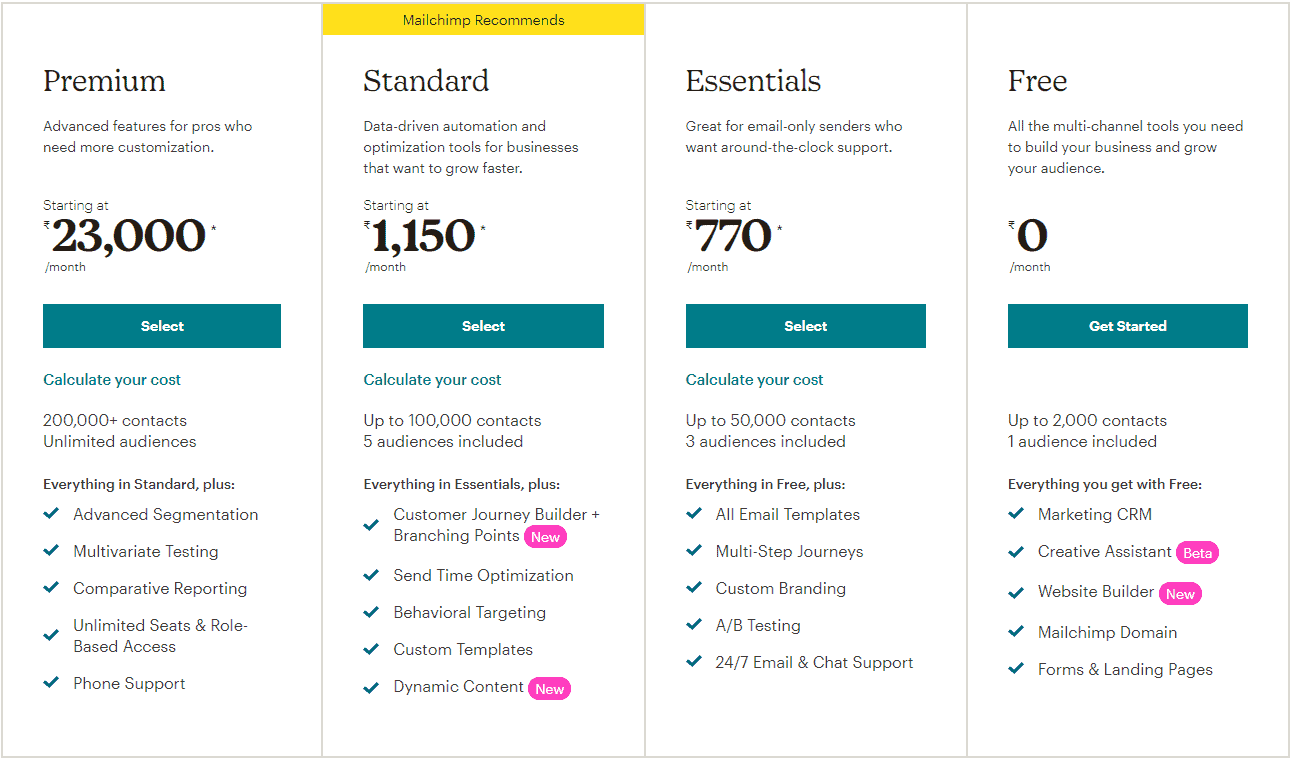Click the checkmark next to Phone Support
This screenshot has width=1291, height=760.
coord(51,683)
